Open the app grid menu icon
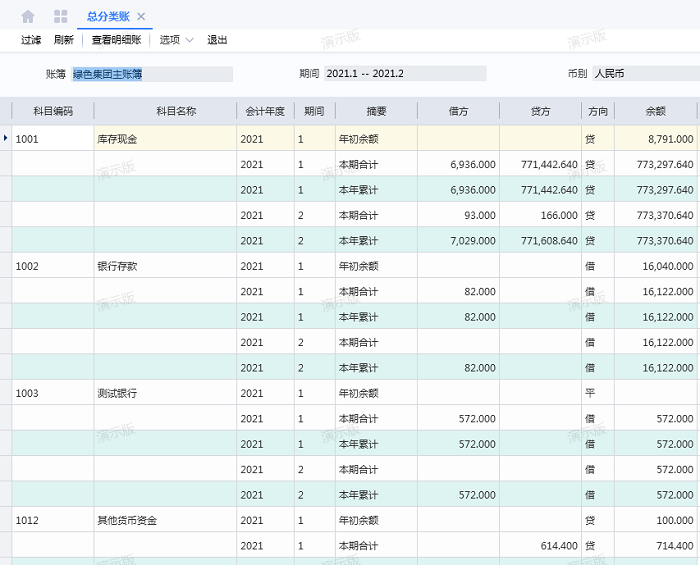 [61, 16]
